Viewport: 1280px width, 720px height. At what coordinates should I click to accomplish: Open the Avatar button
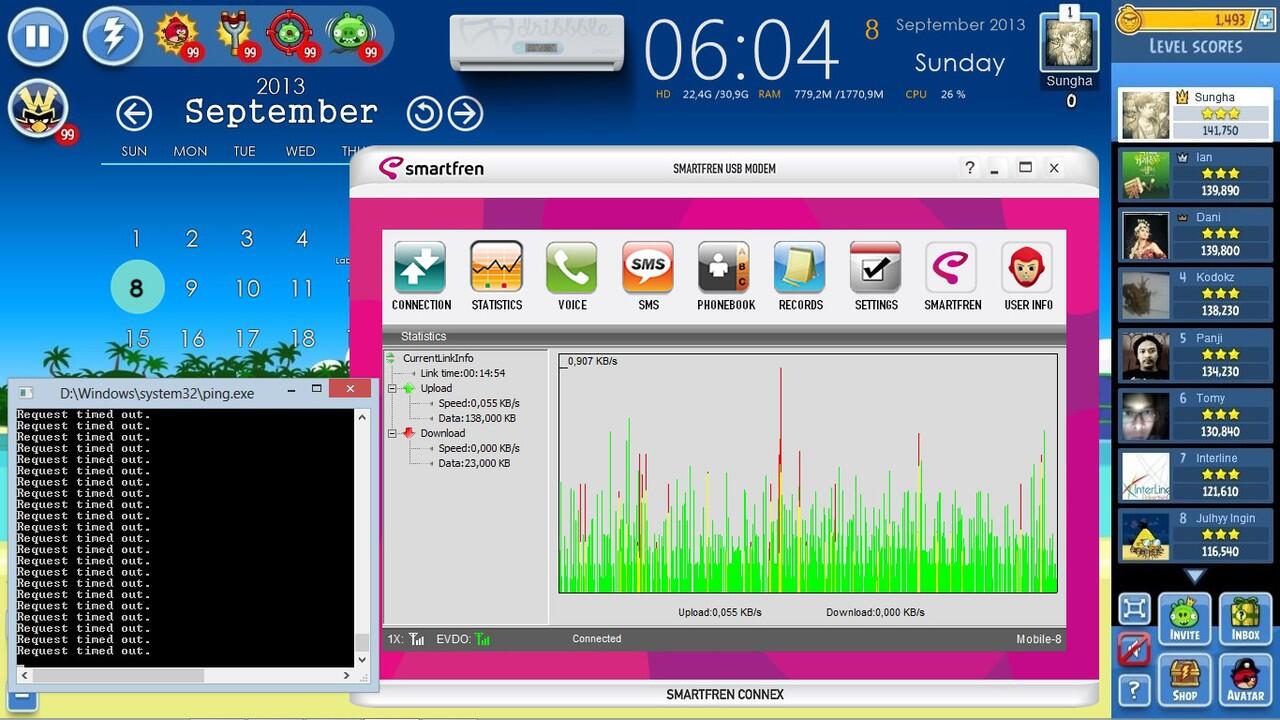[1245, 679]
